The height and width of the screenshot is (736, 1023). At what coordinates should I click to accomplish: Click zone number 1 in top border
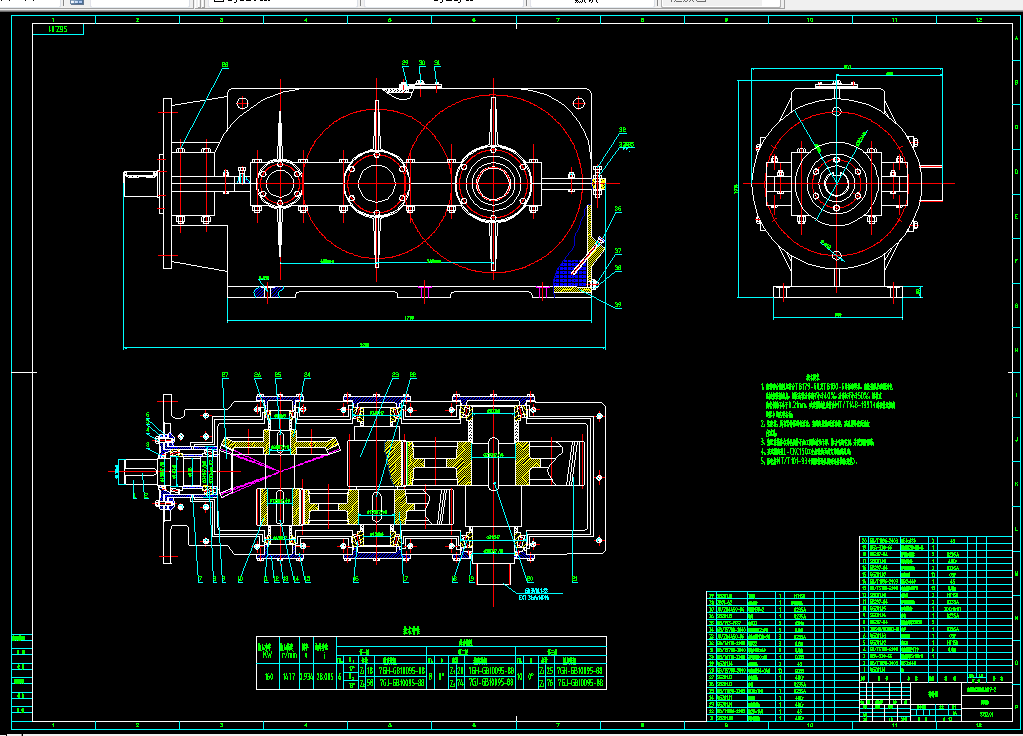click(53, 20)
